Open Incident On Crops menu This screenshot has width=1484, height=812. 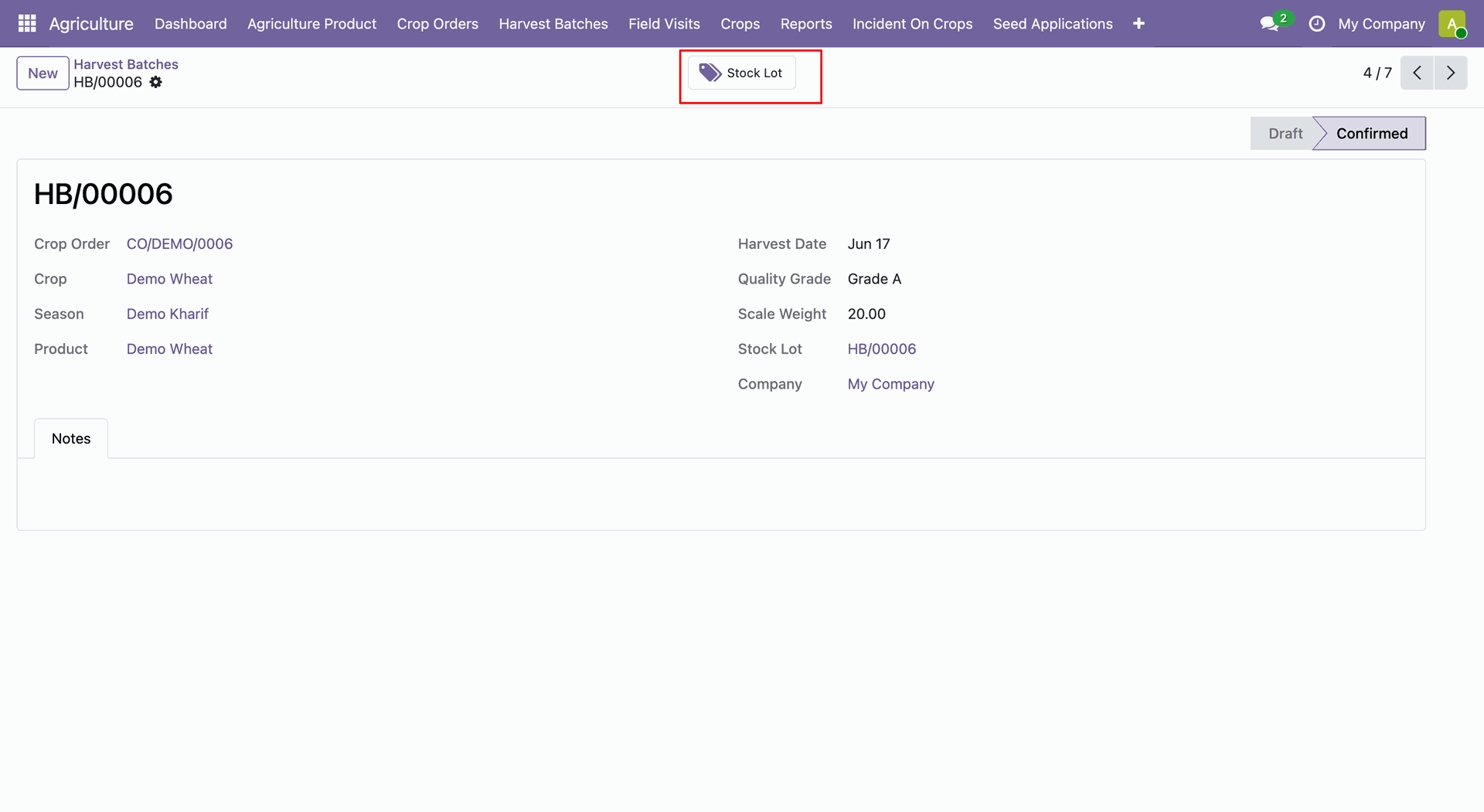point(912,24)
